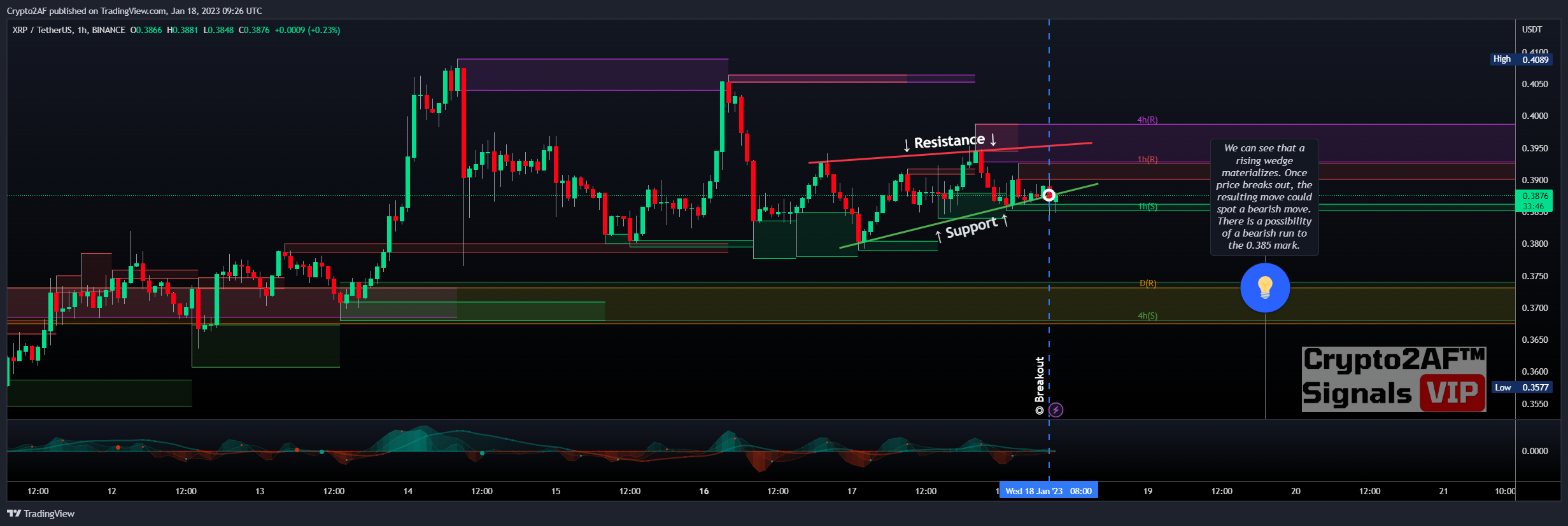The image size is (1568, 526).
Task: Click the 21 date on time axis
Action: [x=1444, y=491]
